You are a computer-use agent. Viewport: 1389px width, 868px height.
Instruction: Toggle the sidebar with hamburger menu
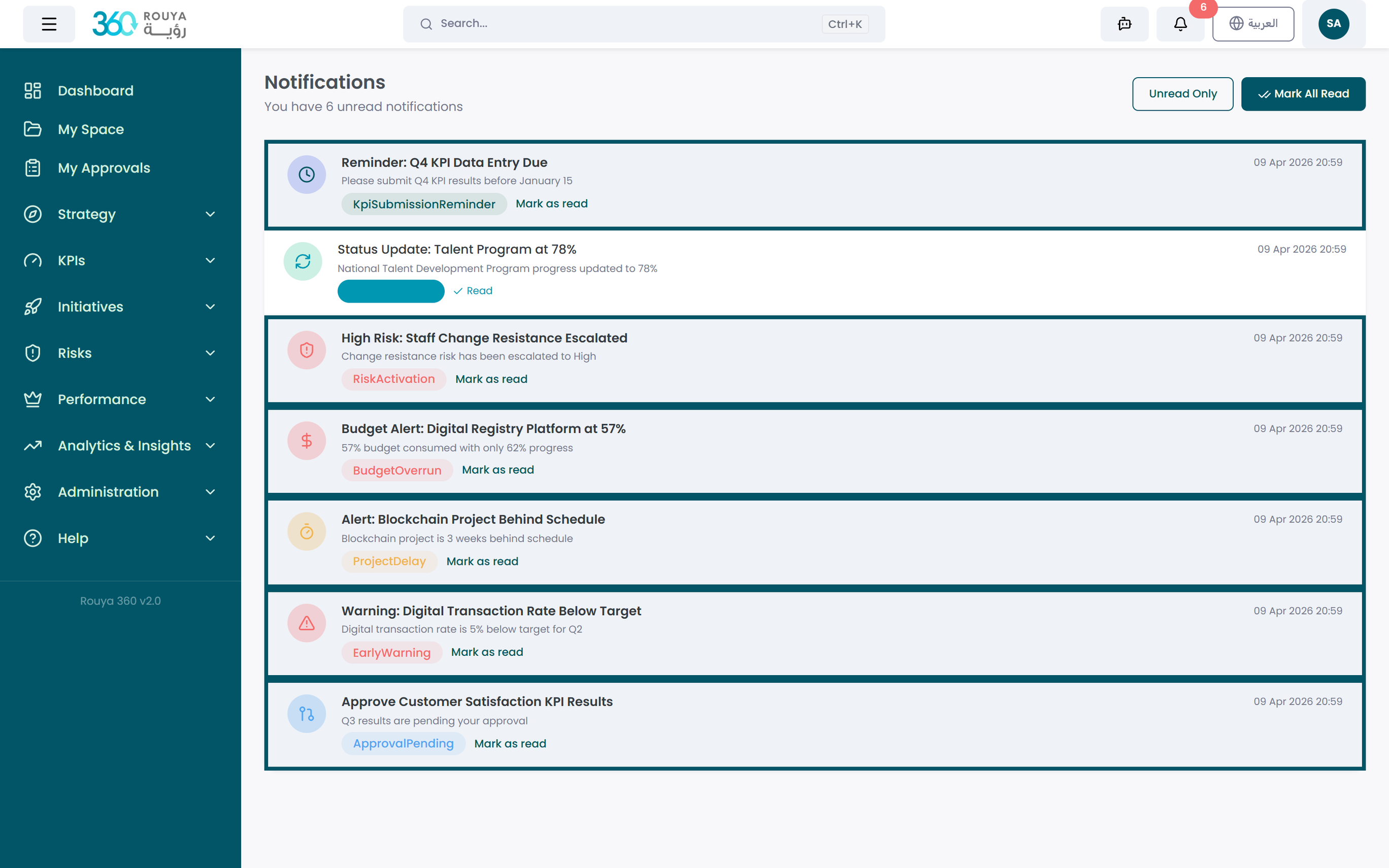coord(49,23)
